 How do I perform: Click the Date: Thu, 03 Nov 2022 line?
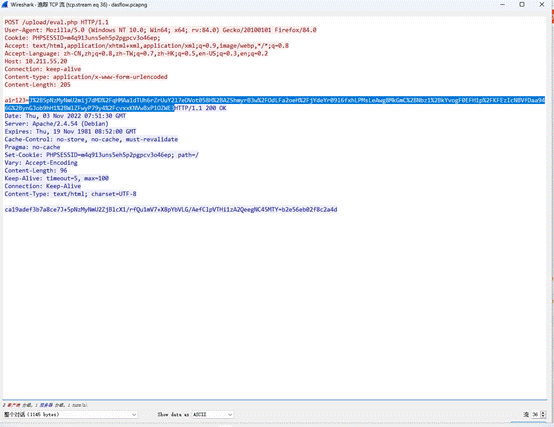[65, 115]
